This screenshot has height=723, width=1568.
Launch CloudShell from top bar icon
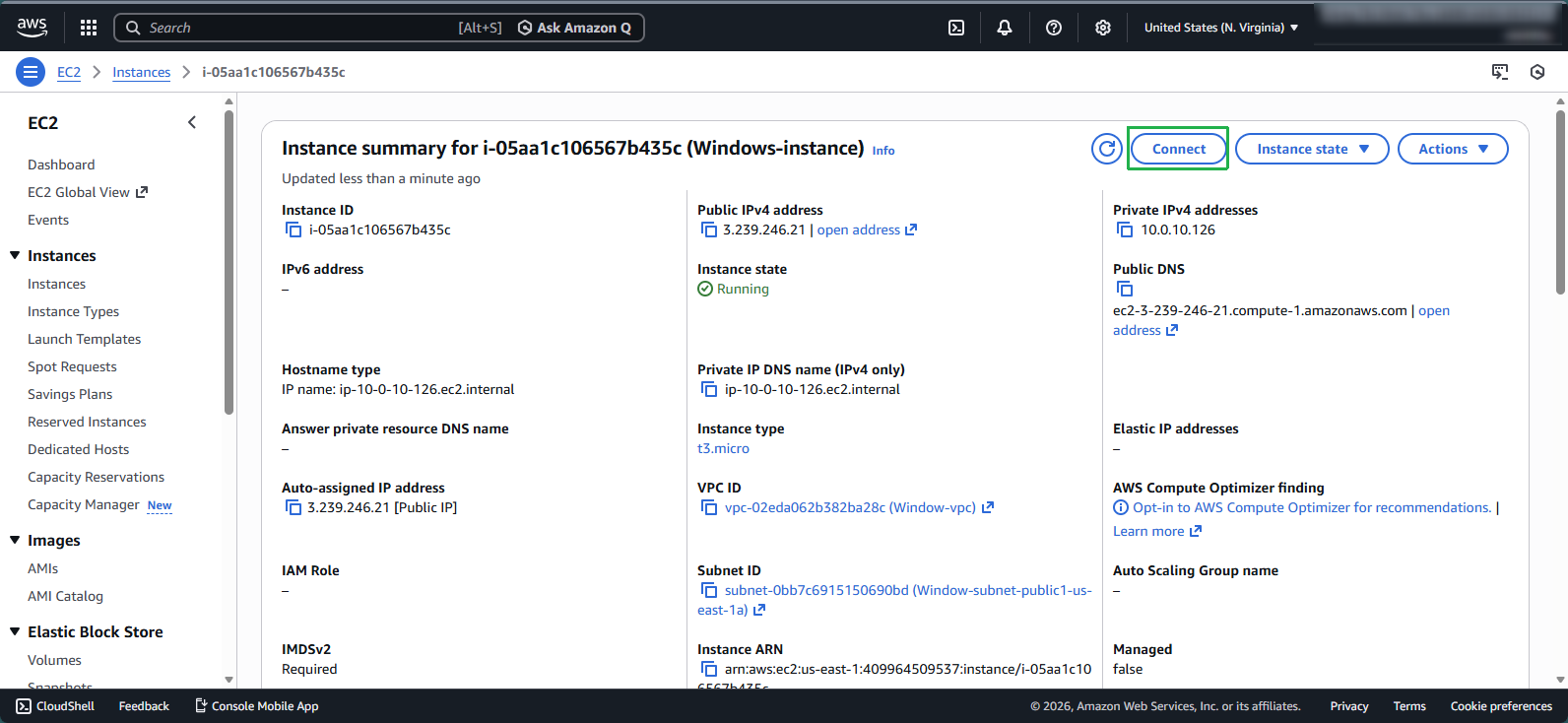coord(956,28)
